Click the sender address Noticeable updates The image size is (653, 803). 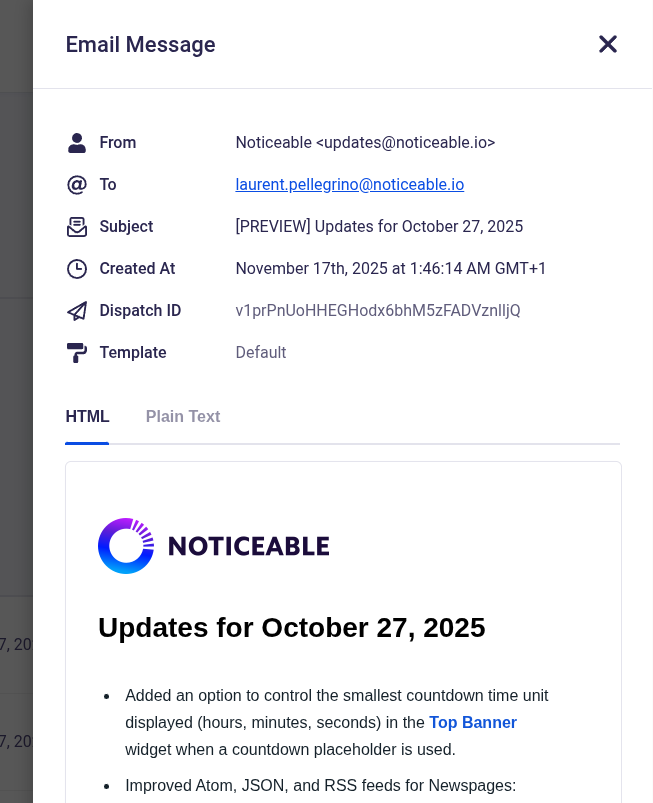(x=365, y=143)
